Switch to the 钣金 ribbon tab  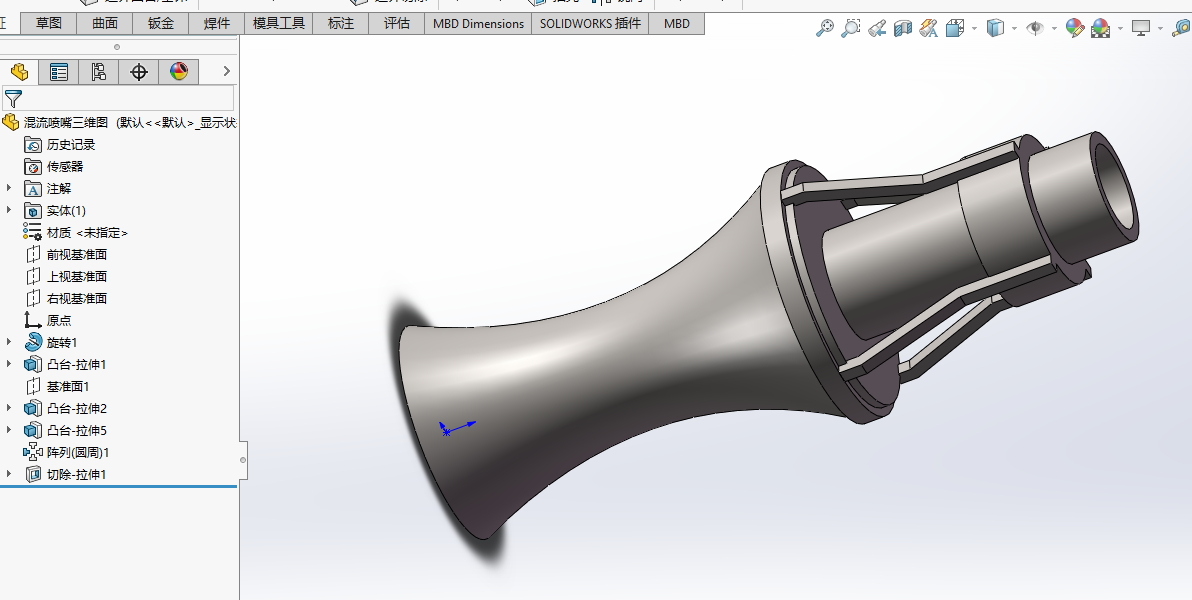click(x=161, y=23)
